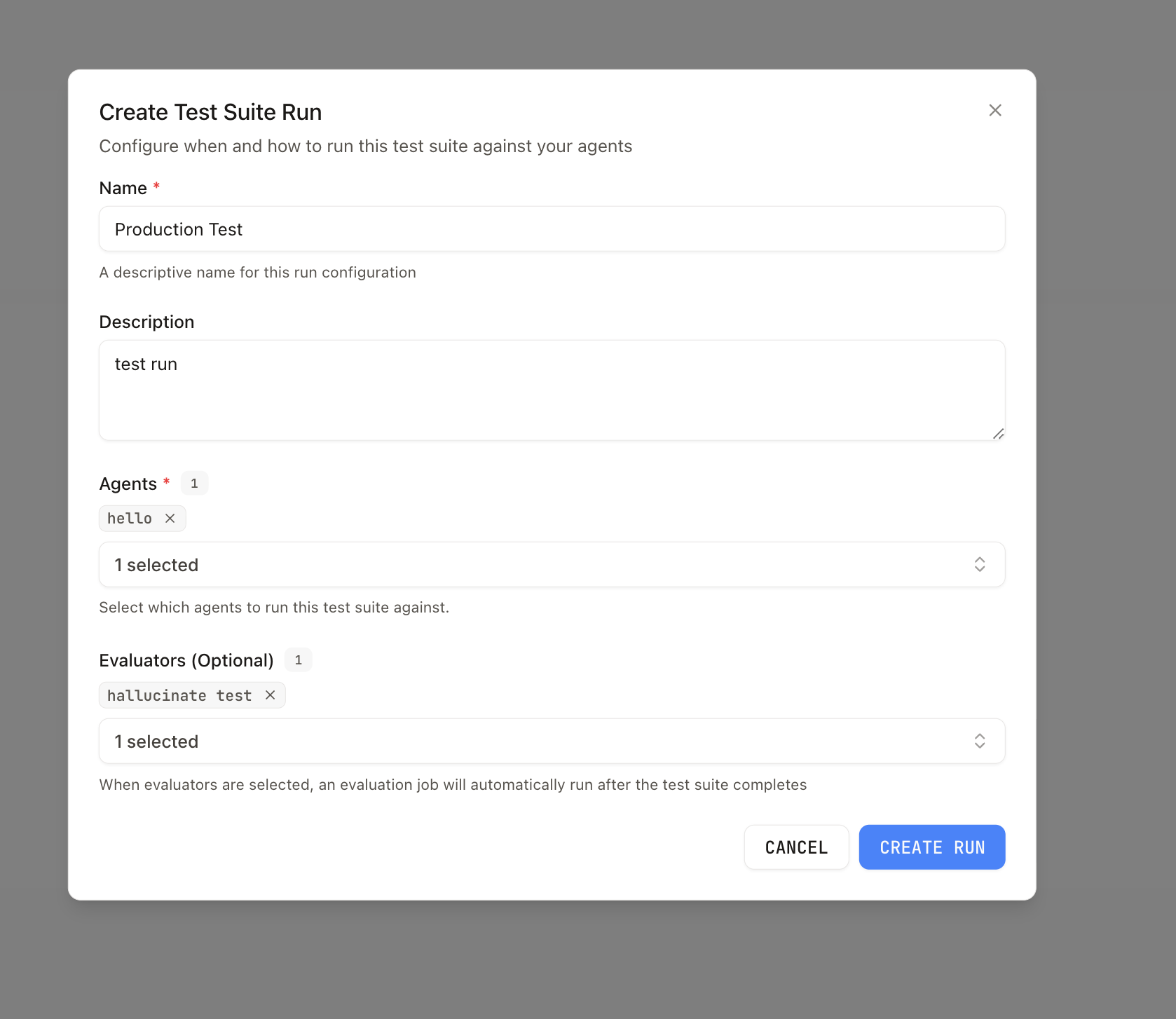Select the hello agent chip label
The width and height of the screenshot is (1176, 1019).
pyautogui.click(x=130, y=519)
